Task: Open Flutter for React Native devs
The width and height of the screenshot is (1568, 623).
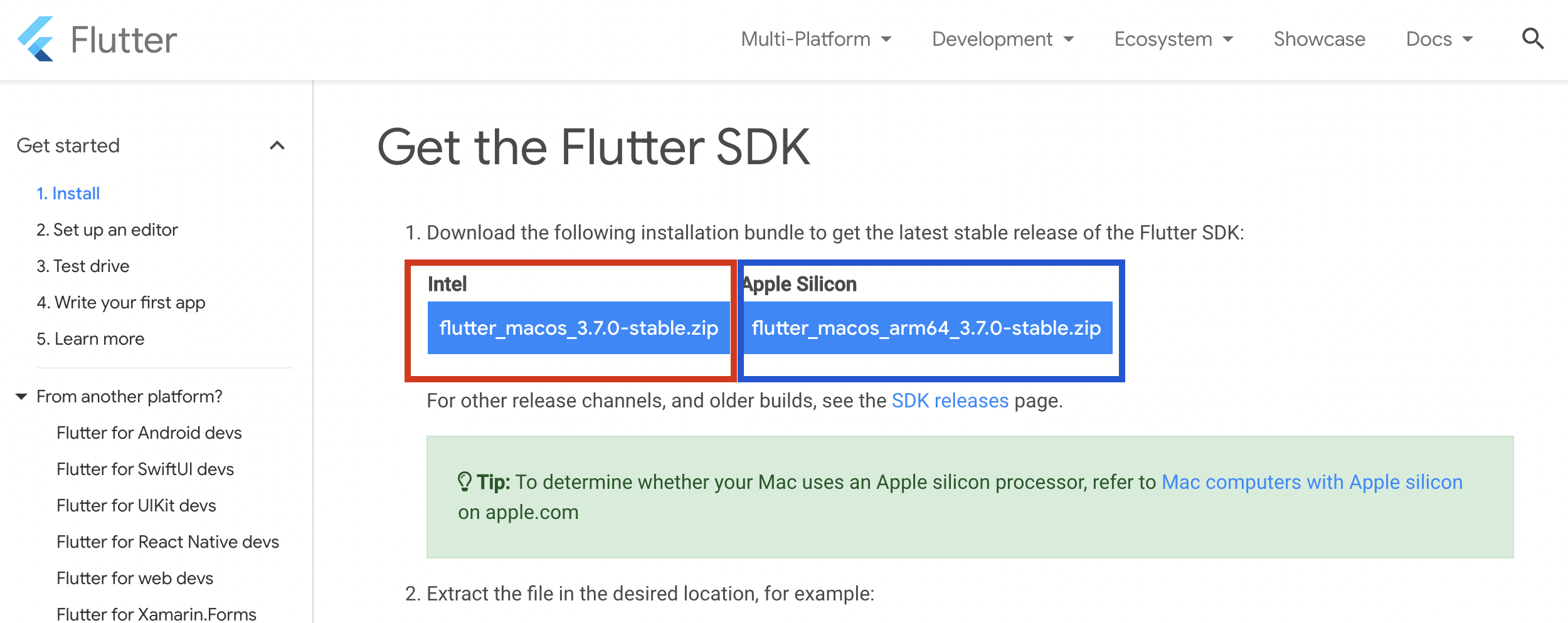Action: [x=167, y=542]
